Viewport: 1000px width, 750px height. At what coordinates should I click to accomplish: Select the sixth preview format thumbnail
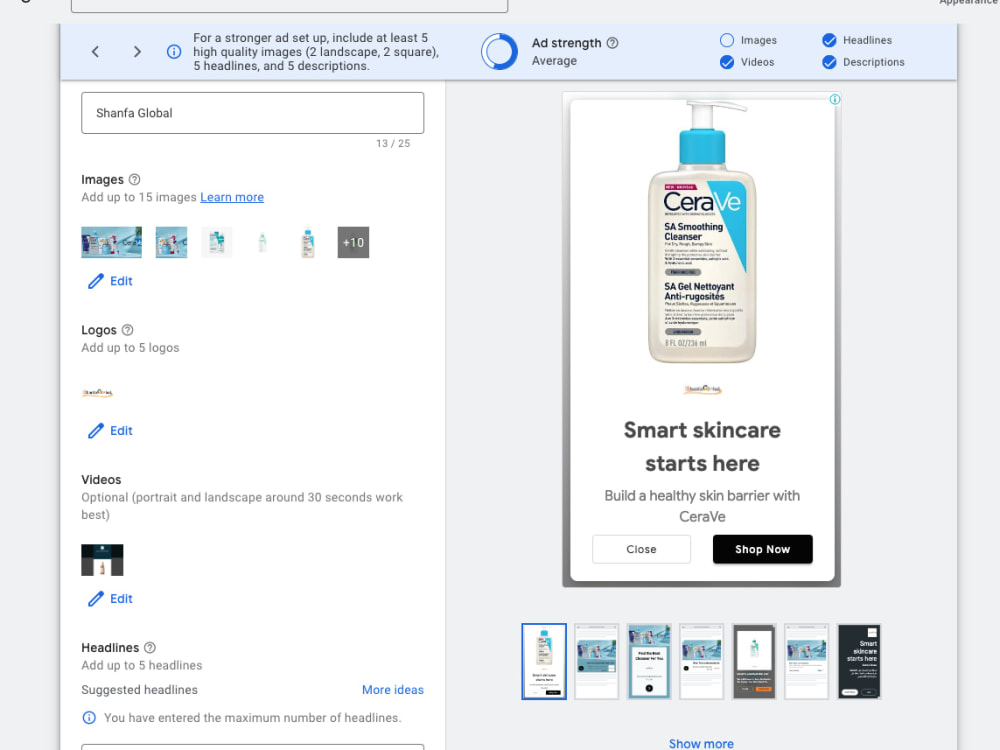pos(807,661)
